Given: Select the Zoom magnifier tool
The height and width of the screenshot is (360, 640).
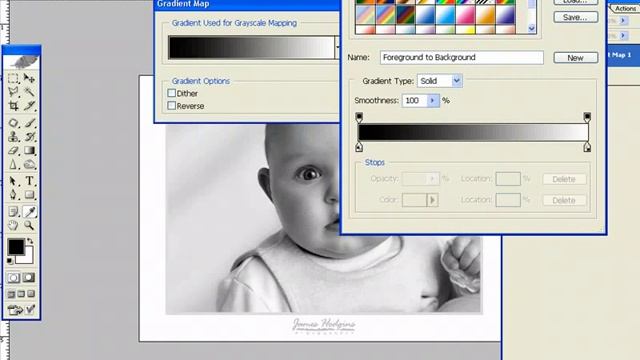Looking at the screenshot, I should point(29,225).
